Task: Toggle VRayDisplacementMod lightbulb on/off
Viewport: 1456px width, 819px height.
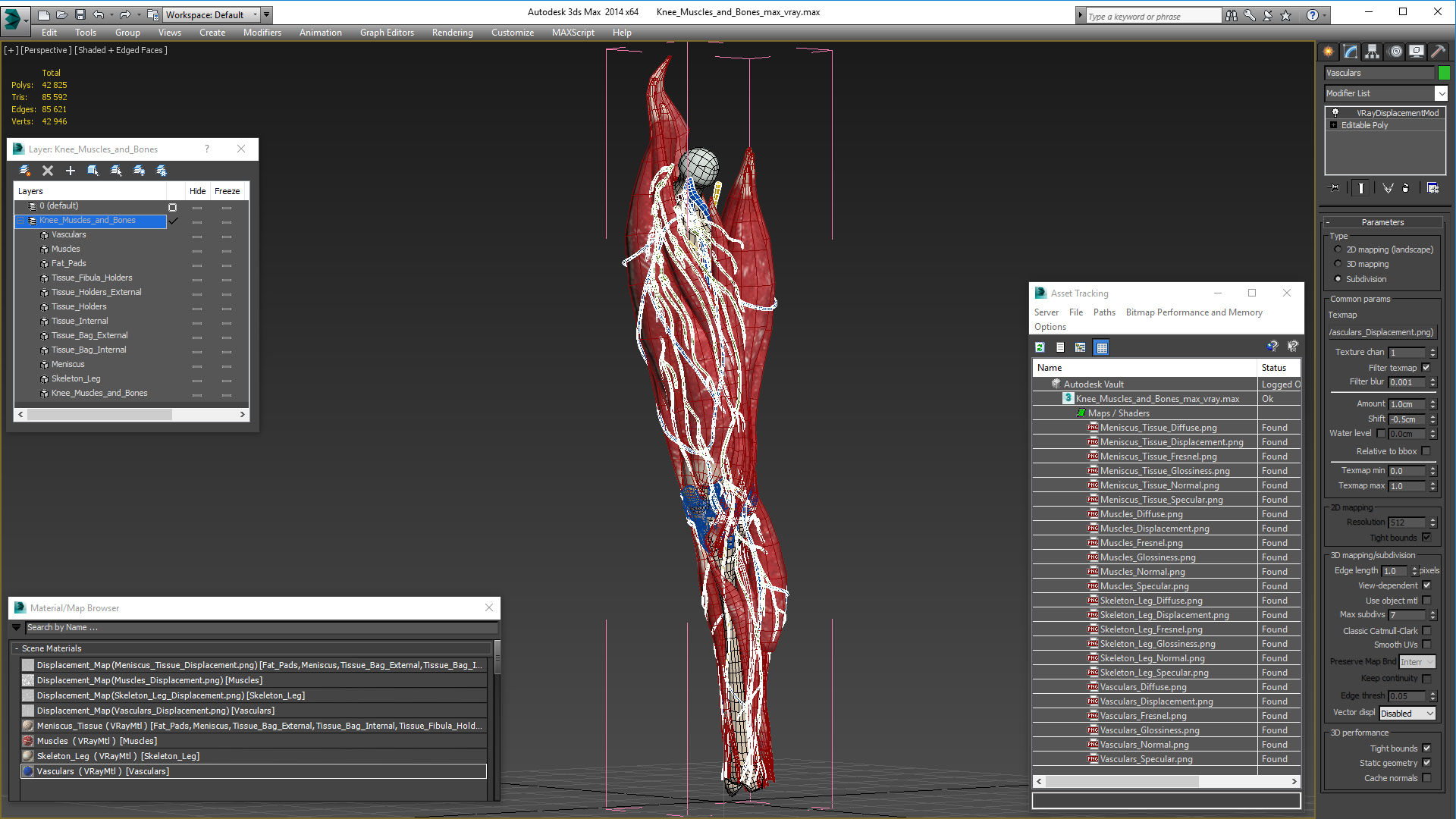Action: tap(1335, 112)
